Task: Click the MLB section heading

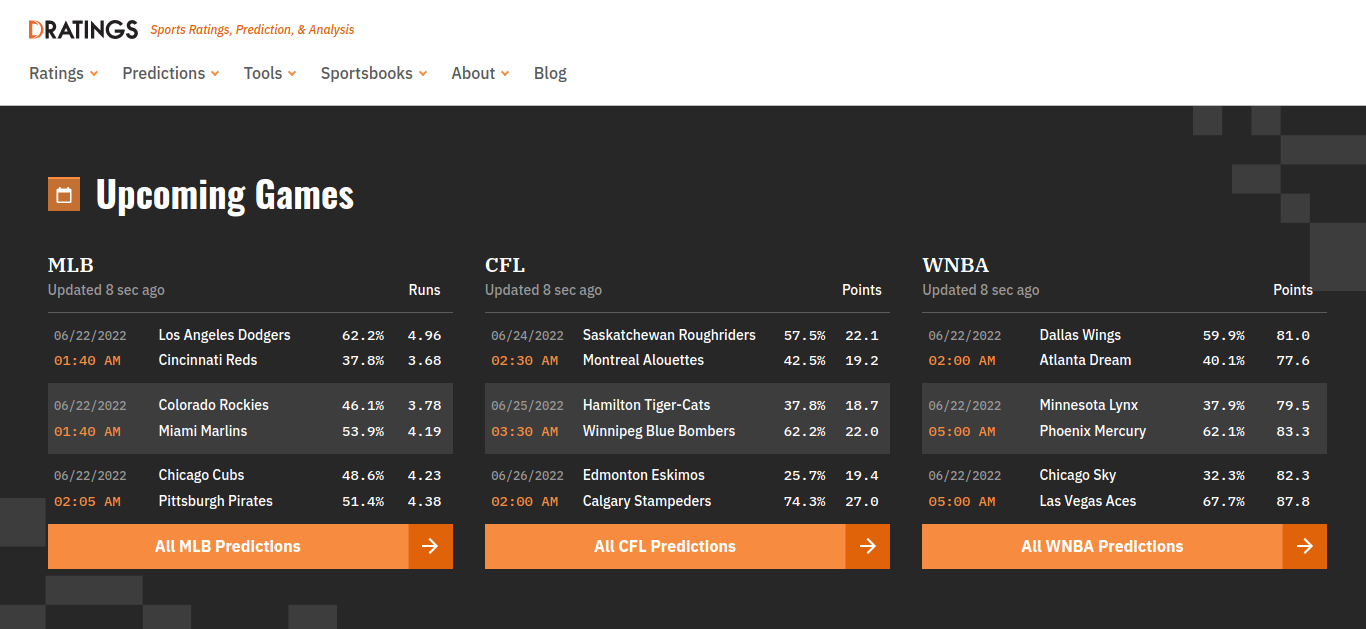Action: point(71,265)
